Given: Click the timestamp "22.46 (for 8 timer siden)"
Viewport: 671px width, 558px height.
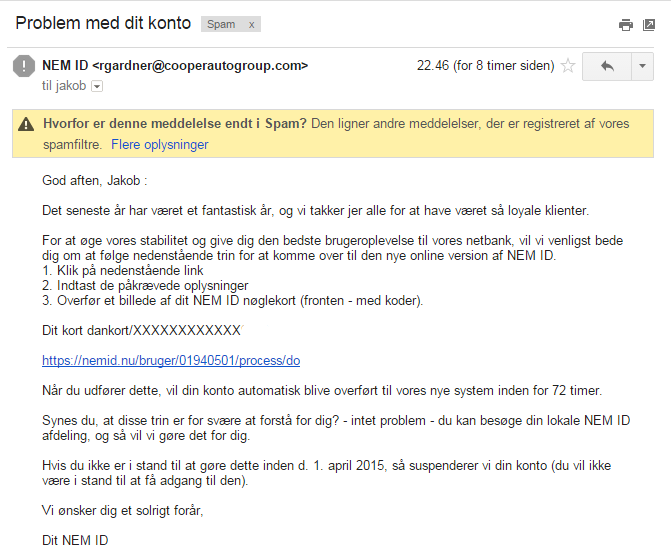Looking at the screenshot, I should [x=486, y=65].
